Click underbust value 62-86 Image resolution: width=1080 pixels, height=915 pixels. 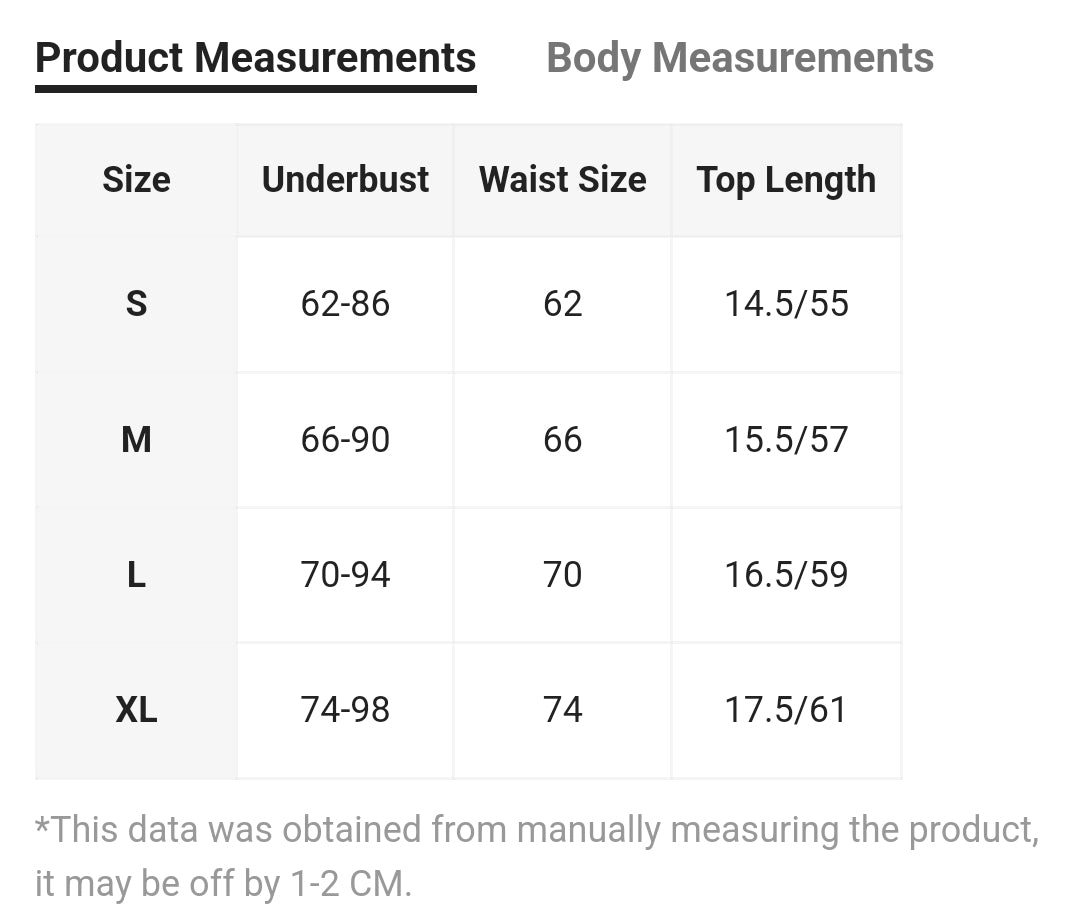coord(345,304)
